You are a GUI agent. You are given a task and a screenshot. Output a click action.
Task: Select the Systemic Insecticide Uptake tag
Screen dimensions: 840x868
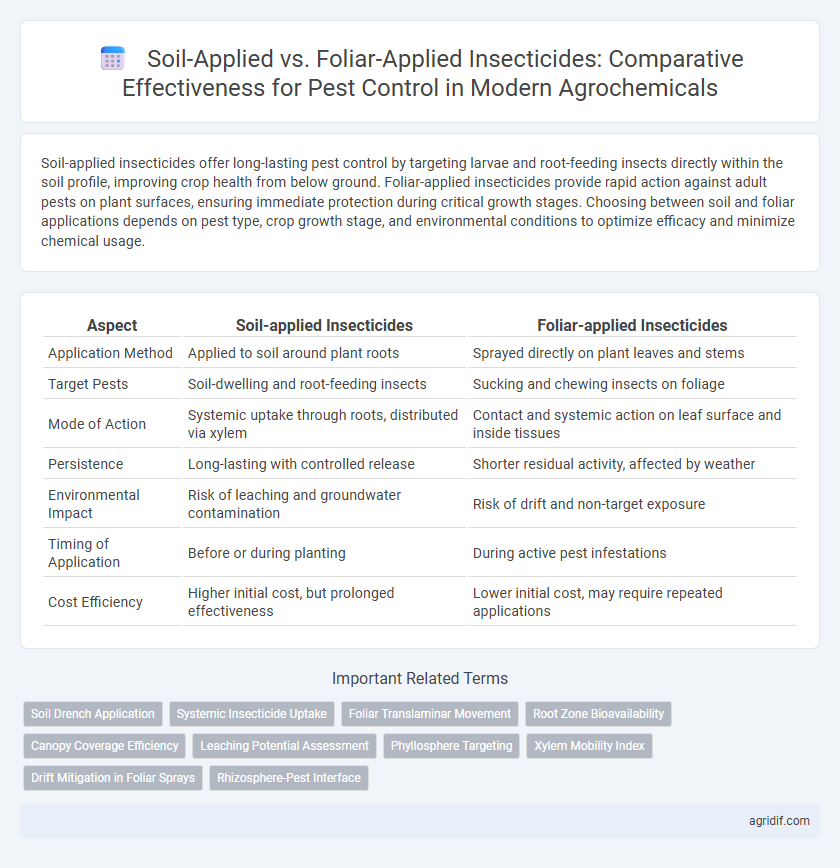pos(251,714)
